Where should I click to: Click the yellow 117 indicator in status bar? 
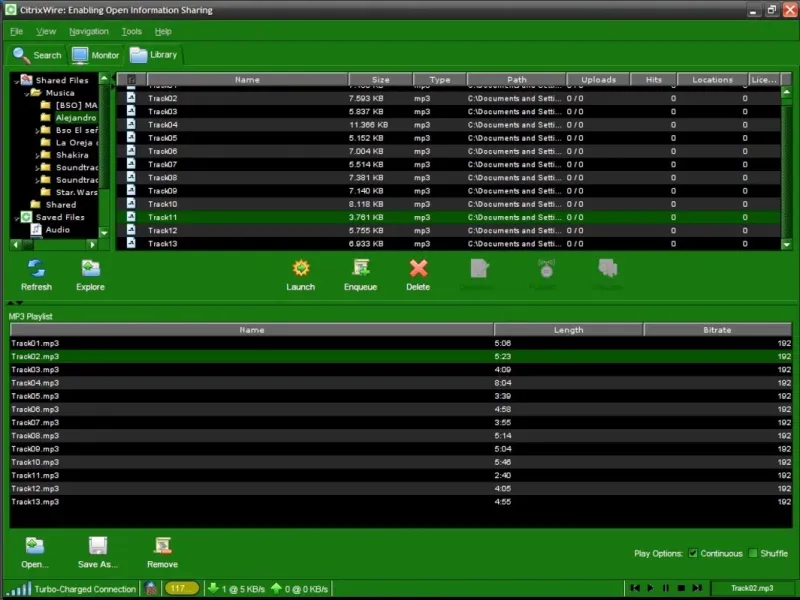[181, 588]
